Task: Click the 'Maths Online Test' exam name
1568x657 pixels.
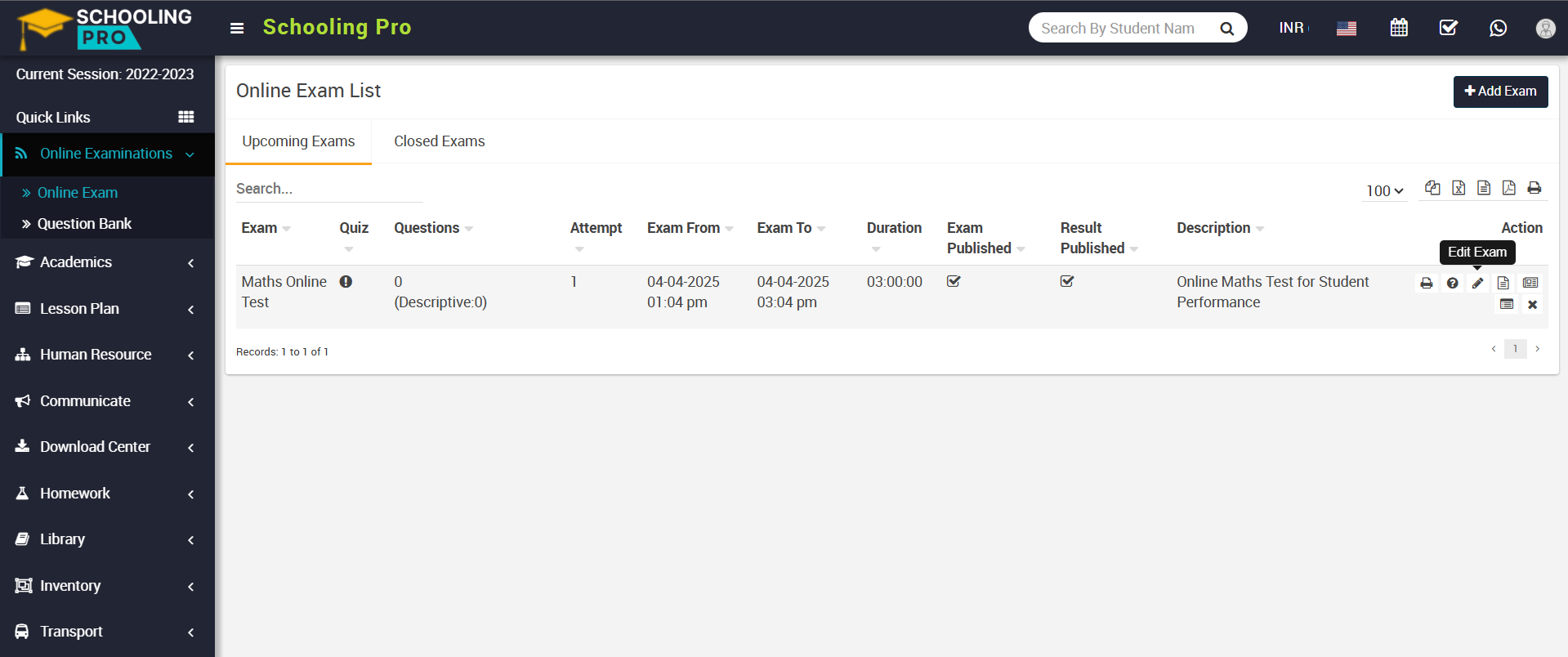Action: tap(284, 292)
